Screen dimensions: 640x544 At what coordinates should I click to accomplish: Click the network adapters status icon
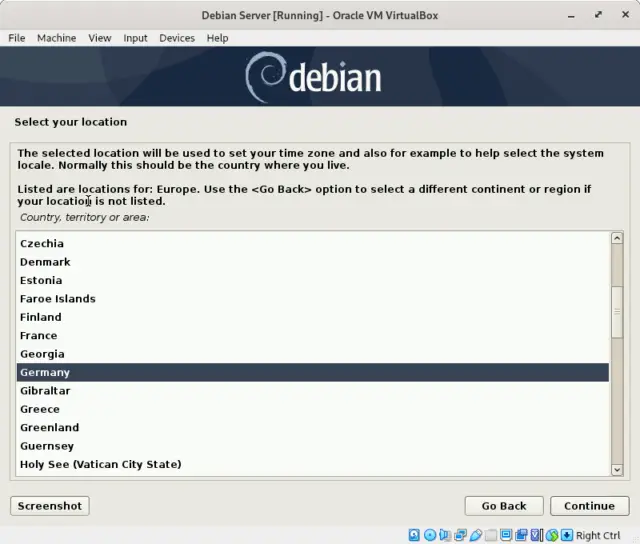(460, 535)
